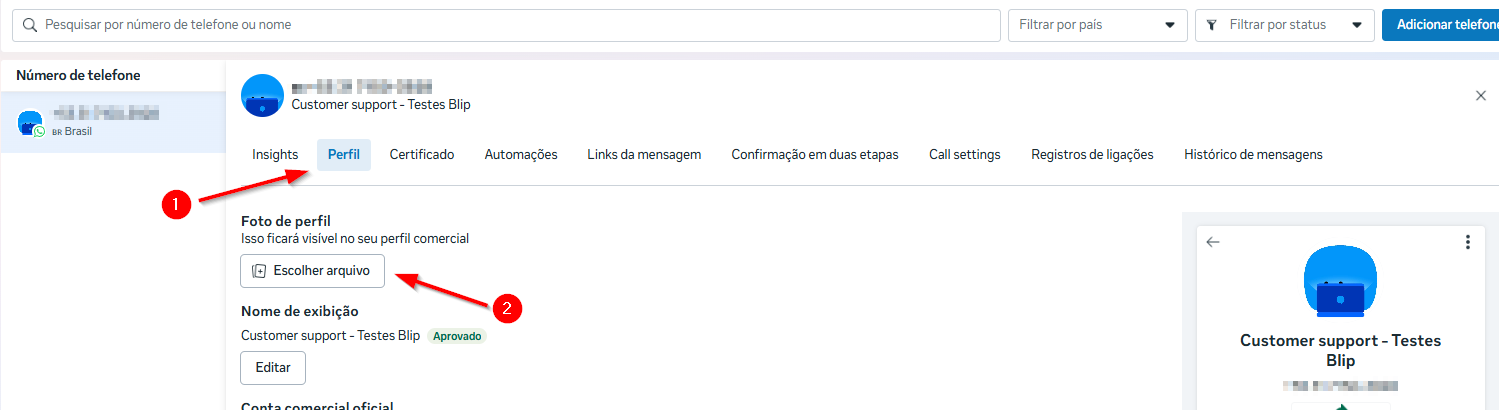Select the Perfil tab
Viewport: 1499px width, 410px height.
point(344,155)
